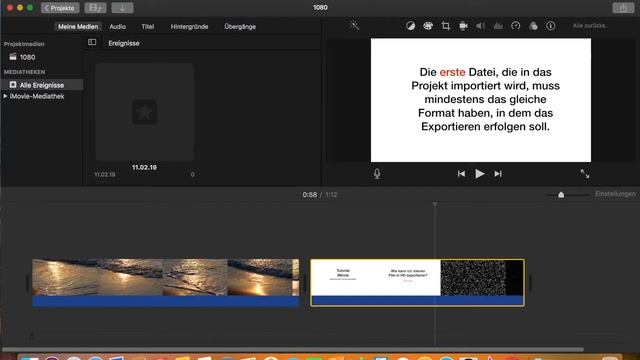Open the share export button
Screen dimensions: 640x360
[x=623, y=8]
